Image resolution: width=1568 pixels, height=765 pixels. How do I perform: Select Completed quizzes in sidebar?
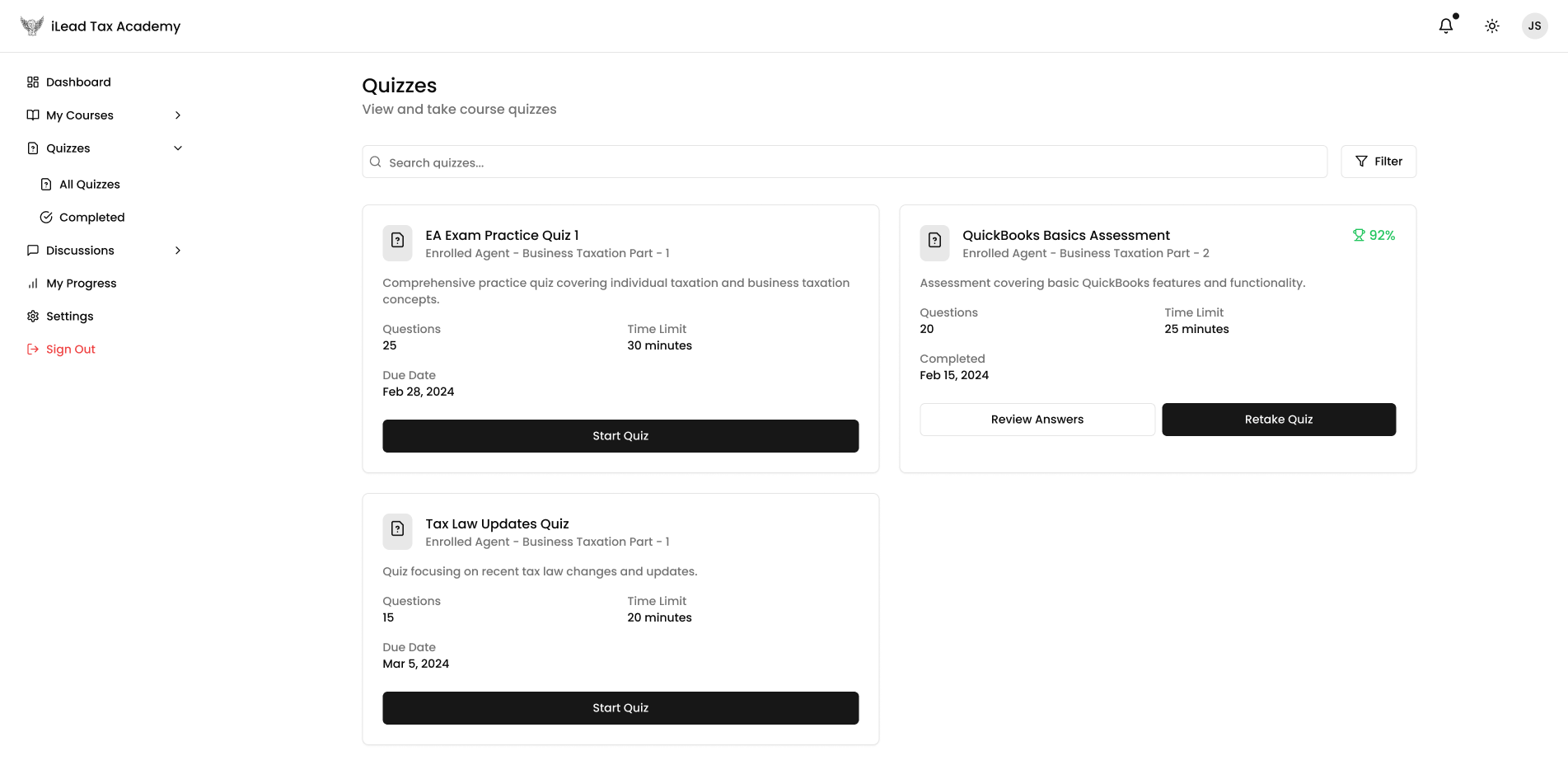pyautogui.click(x=91, y=218)
